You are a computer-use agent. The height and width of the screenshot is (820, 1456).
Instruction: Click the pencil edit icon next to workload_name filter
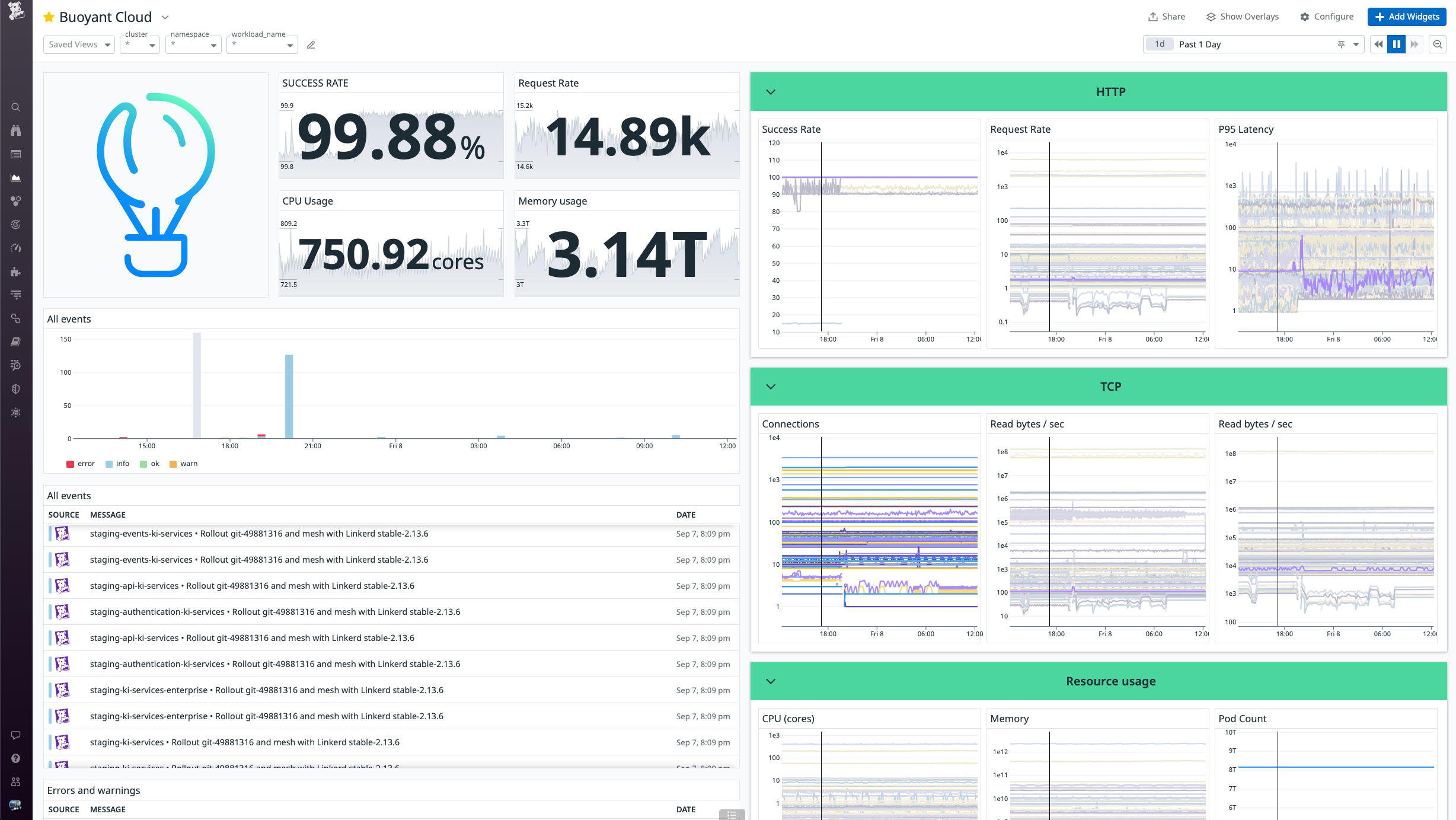(311, 44)
